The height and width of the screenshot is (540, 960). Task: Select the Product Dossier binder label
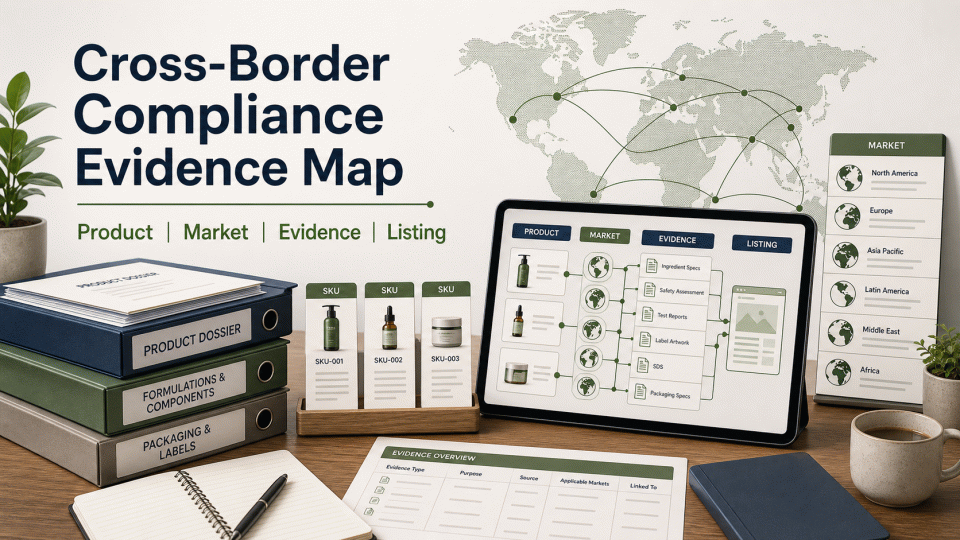192,340
